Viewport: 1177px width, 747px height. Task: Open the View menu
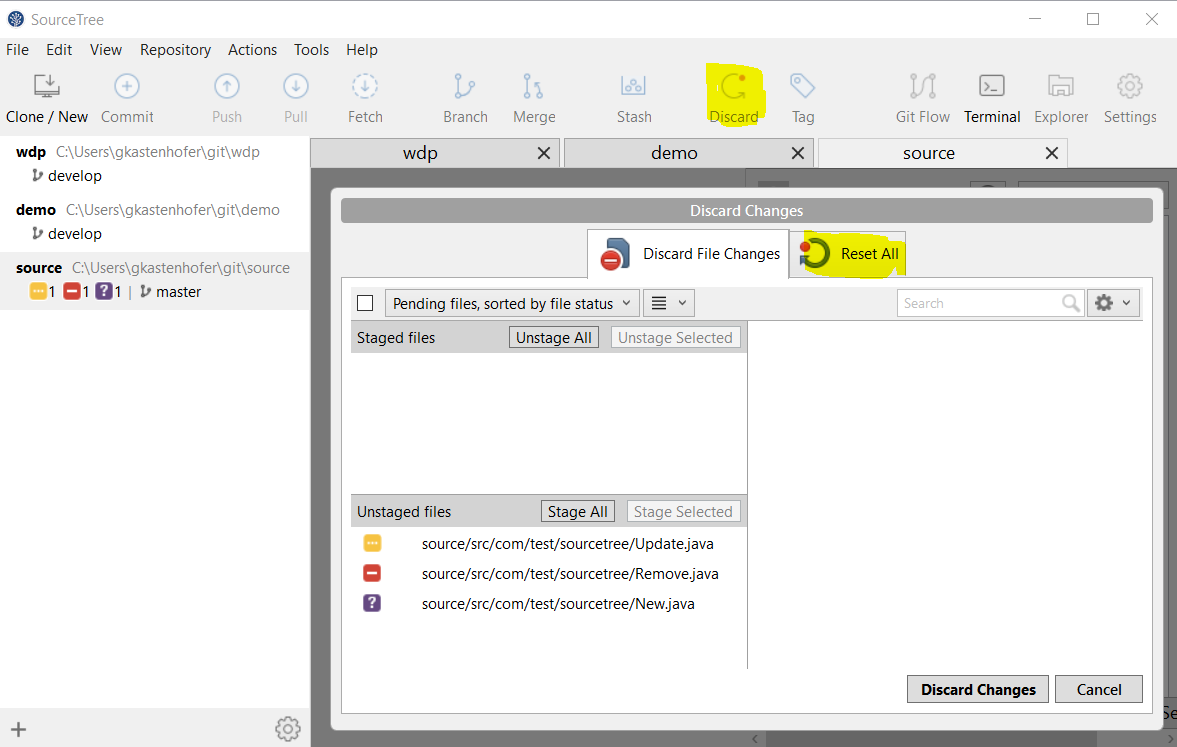(x=106, y=50)
